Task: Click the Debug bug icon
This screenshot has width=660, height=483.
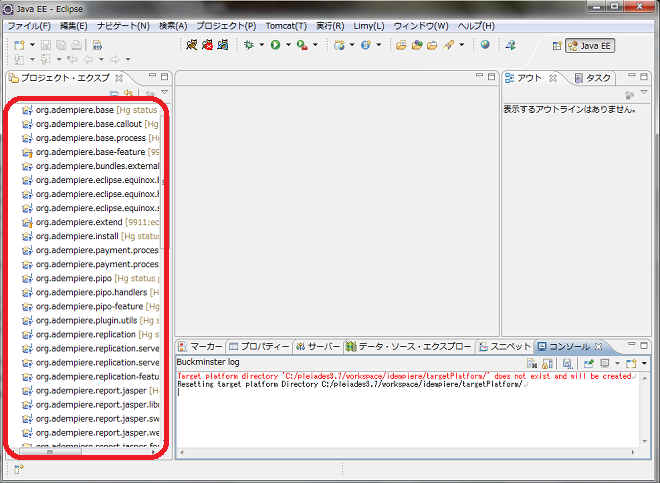Action: (x=249, y=45)
